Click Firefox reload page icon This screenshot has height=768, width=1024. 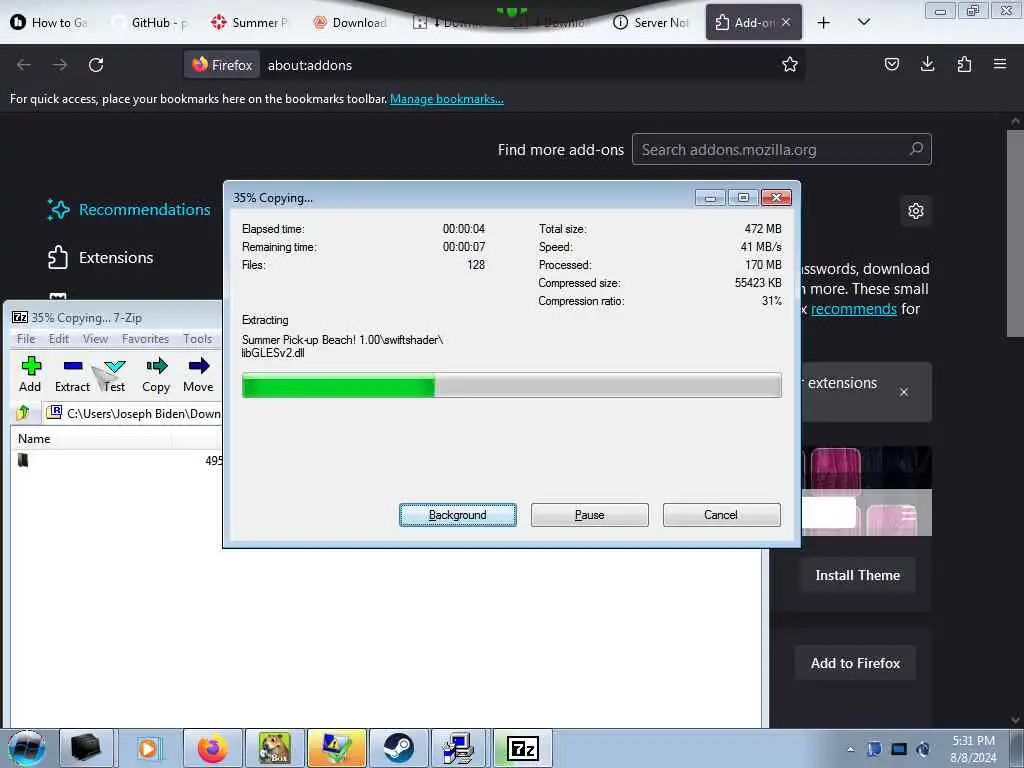click(x=96, y=65)
